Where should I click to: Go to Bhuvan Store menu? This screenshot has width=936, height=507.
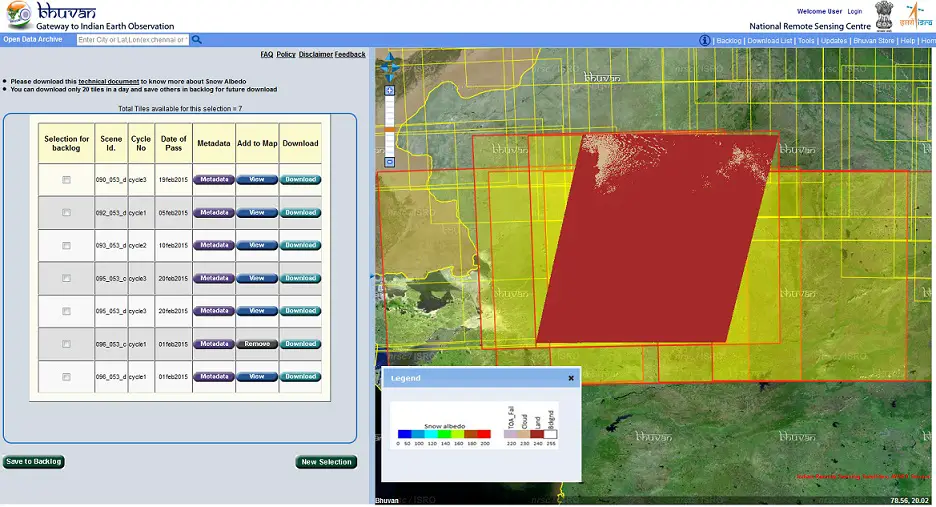click(873, 41)
